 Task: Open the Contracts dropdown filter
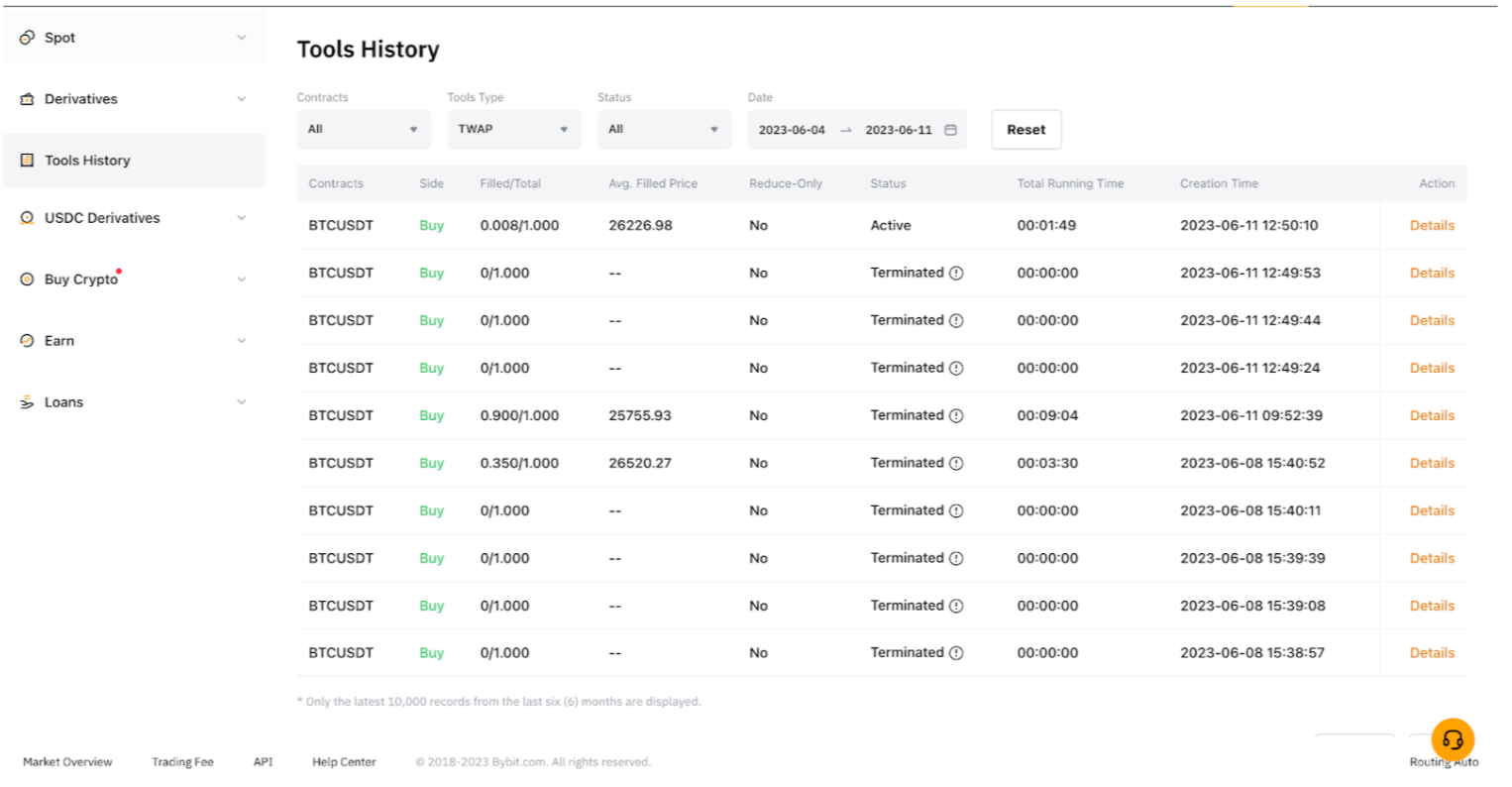[363, 130]
